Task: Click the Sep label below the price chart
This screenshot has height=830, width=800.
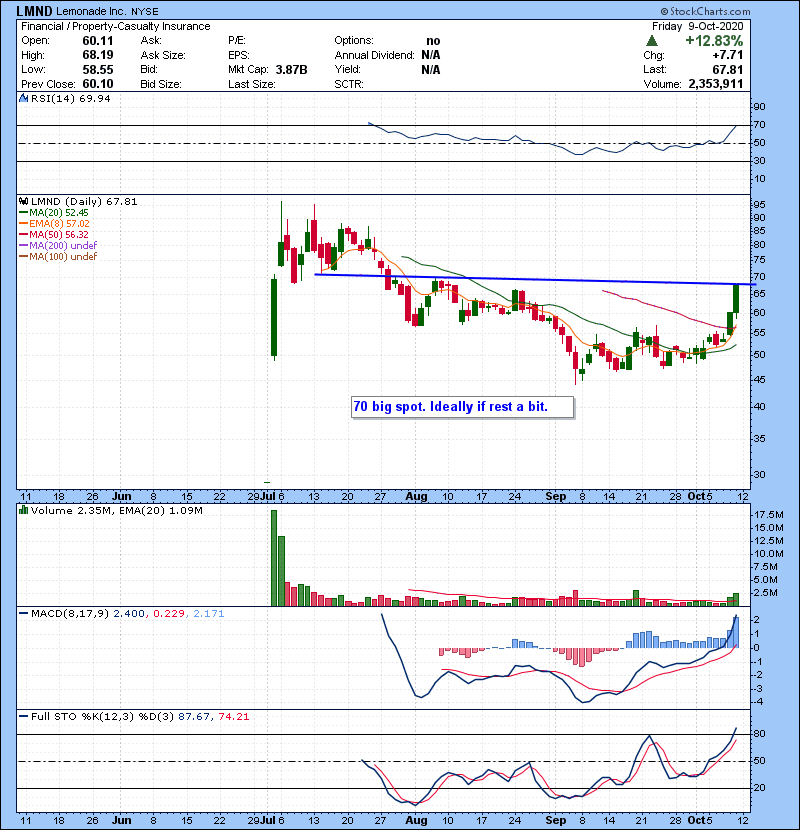Action: pyautogui.click(x=555, y=497)
